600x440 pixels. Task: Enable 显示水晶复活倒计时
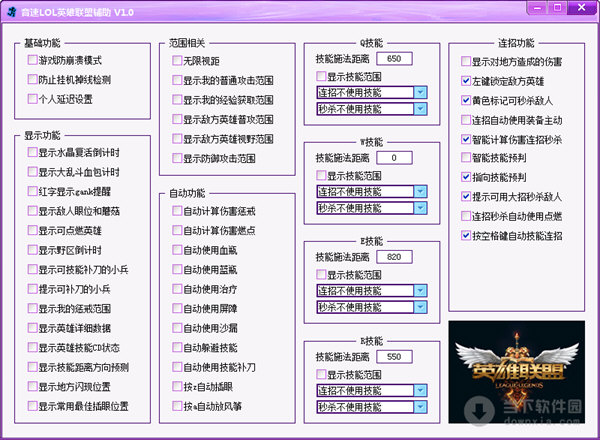(x=32, y=152)
